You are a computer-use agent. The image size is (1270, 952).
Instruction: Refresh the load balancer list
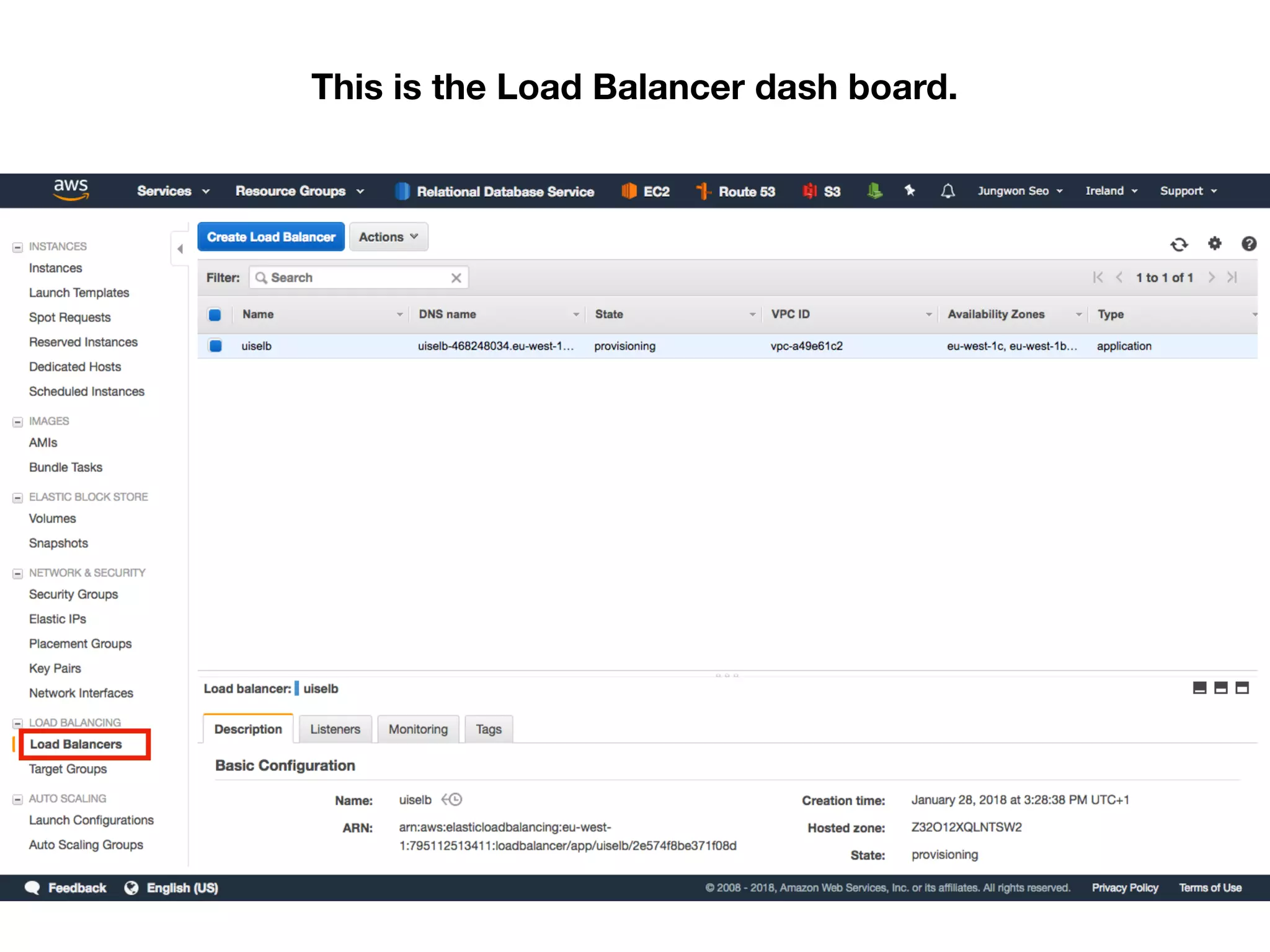point(1179,244)
